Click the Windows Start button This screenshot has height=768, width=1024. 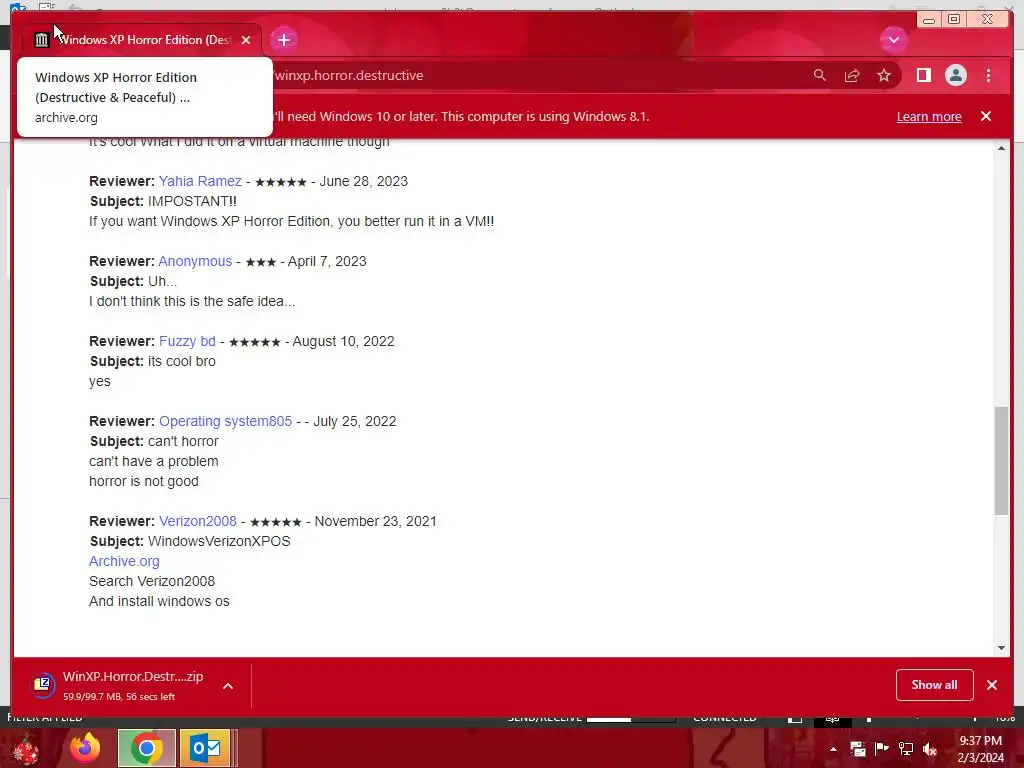click(x=25, y=748)
